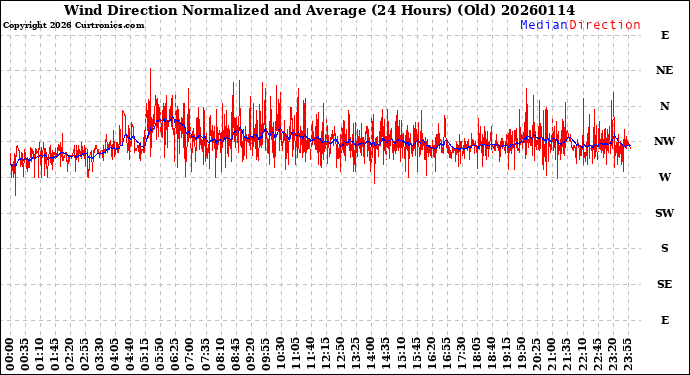
Task: Click the 'Copyright 2026 Curtronics.com' text
Action: click(x=73, y=26)
